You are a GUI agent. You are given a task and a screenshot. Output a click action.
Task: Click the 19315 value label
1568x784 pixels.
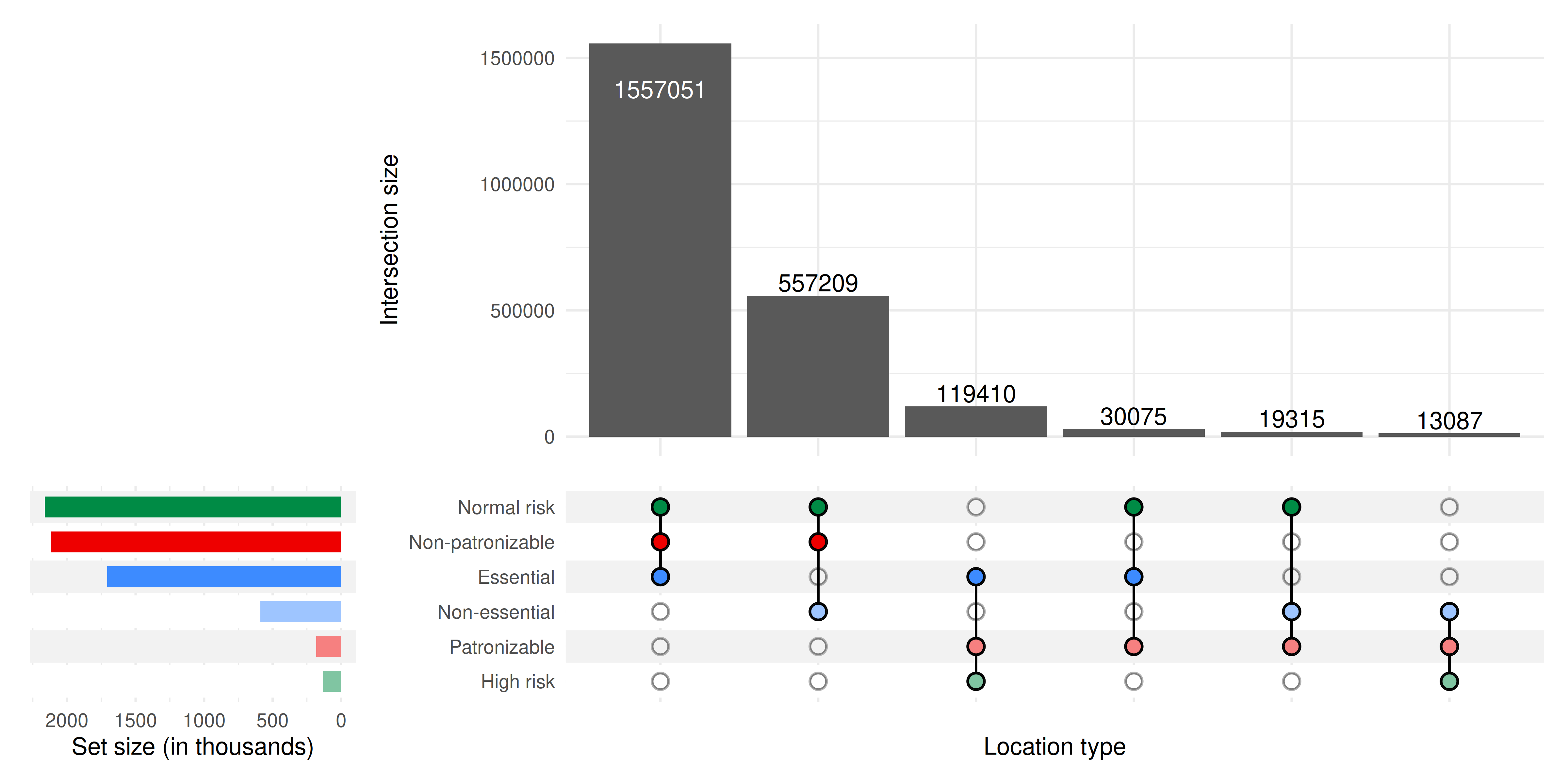(x=1291, y=419)
